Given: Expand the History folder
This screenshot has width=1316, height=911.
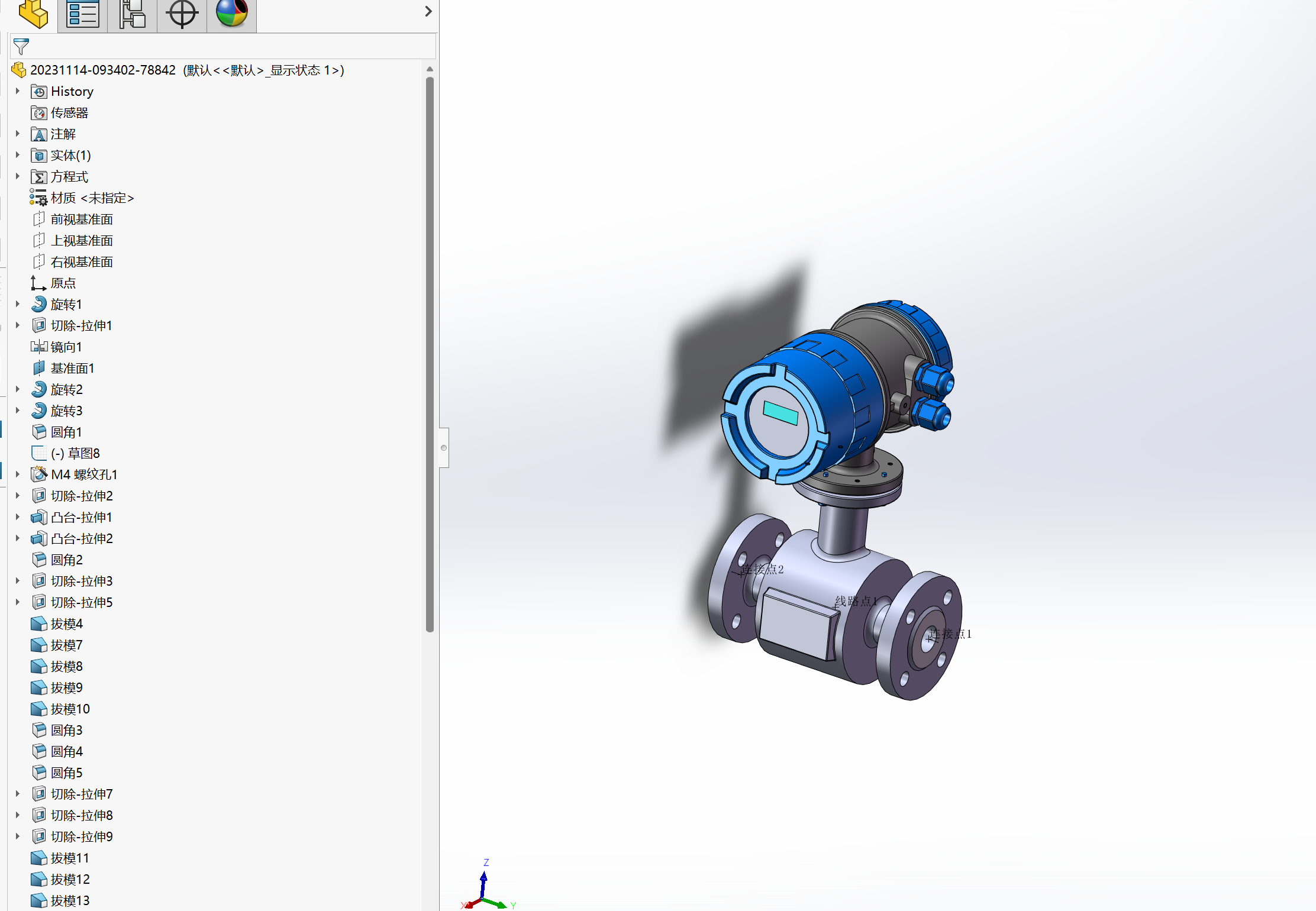Looking at the screenshot, I should pyautogui.click(x=18, y=91).
